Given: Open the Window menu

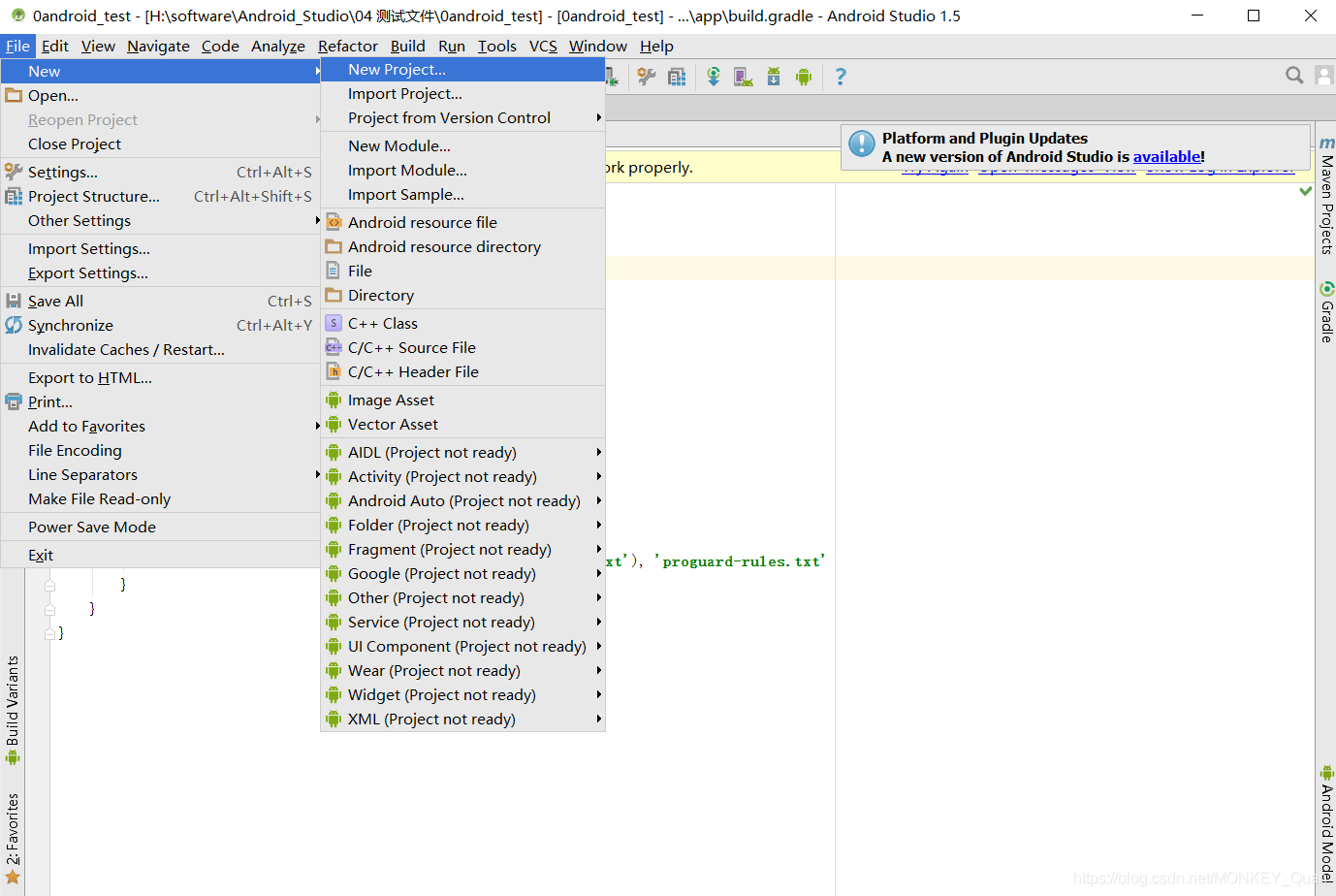Looking at the screenshot, I should (597, 46).
